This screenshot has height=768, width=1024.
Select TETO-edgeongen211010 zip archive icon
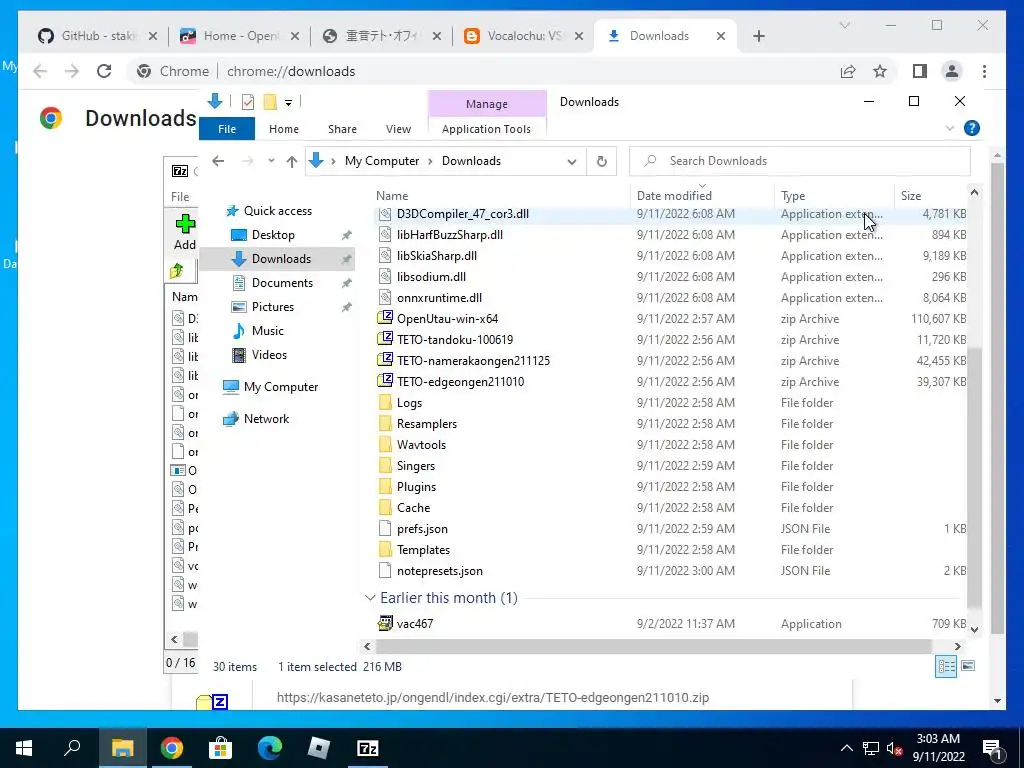[385, 381]
